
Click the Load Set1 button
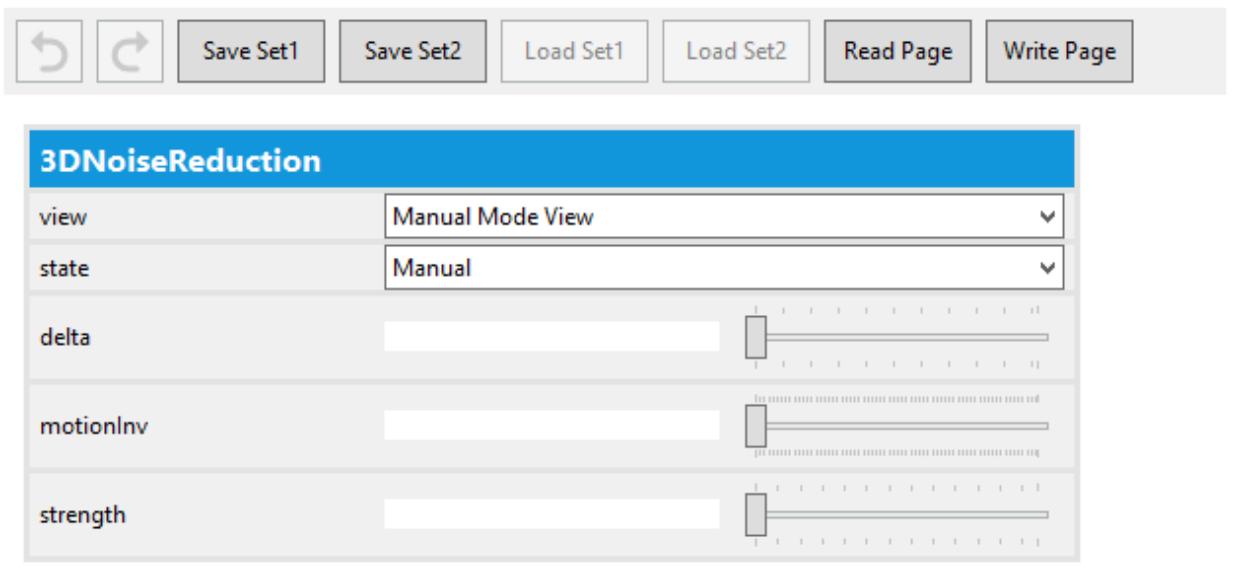pyautogui.click(x=575, y=52)
